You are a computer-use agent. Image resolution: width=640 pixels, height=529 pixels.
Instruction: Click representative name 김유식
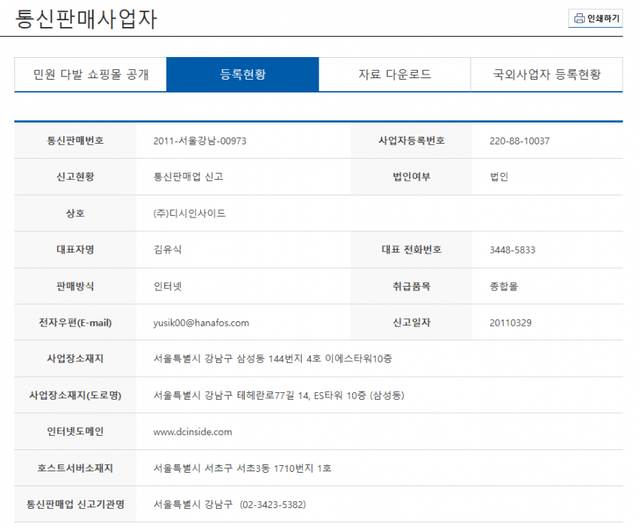[168, 250]
